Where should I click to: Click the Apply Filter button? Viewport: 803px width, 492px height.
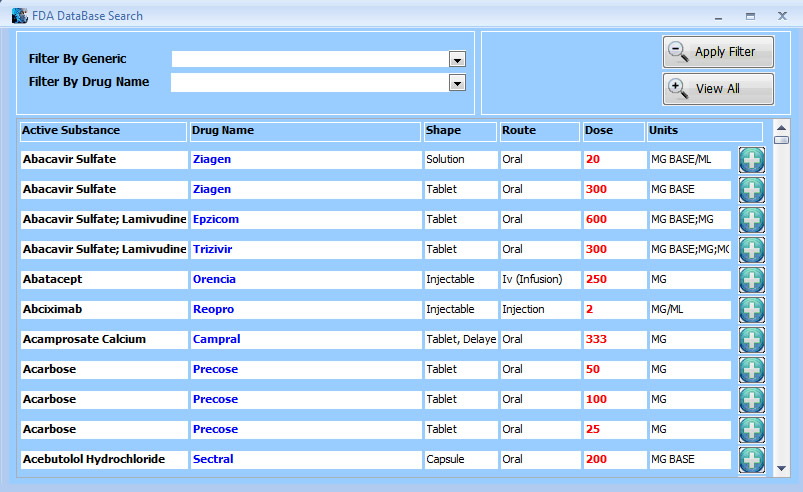[718, 52]
